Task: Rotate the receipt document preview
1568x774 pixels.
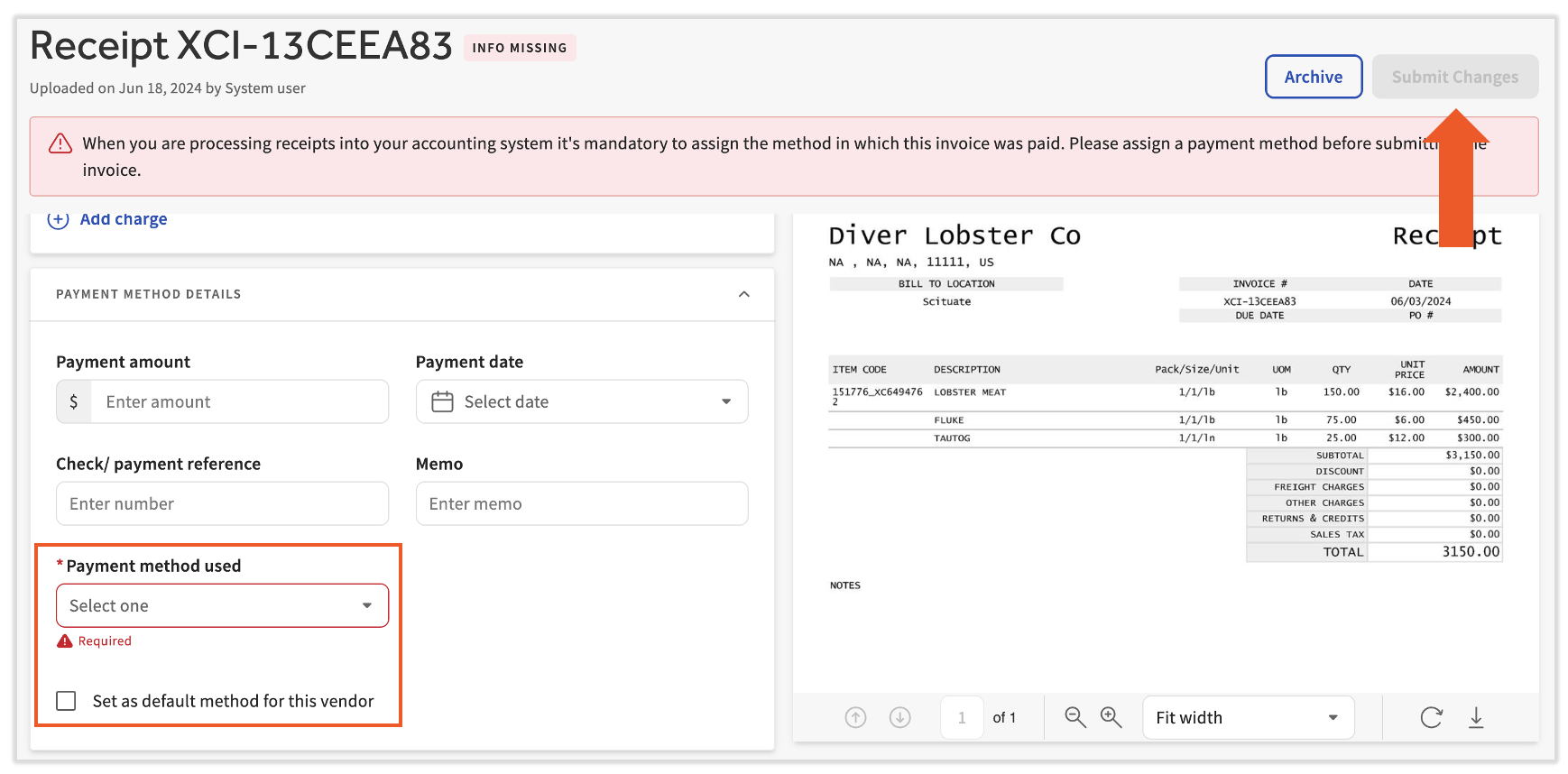Action: (x=1431, y=717)
